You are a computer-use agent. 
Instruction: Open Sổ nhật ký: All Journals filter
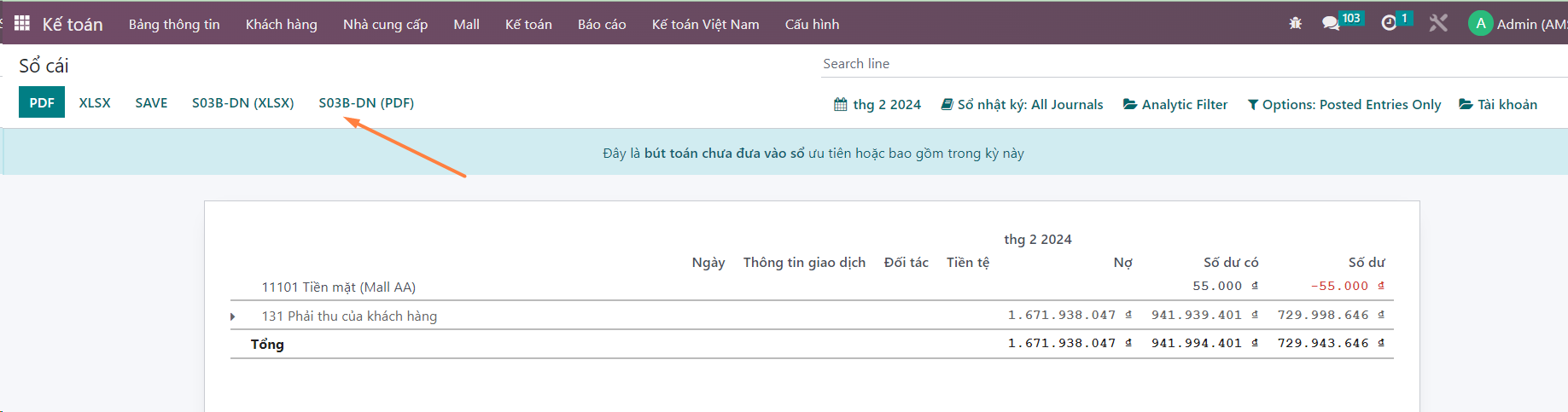pos(1022,104)
